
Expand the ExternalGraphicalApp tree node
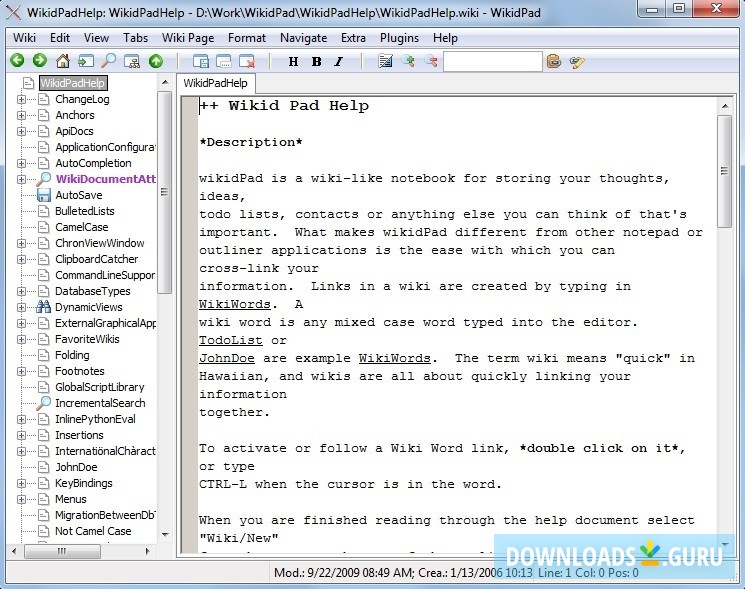(x=21, y=323)
